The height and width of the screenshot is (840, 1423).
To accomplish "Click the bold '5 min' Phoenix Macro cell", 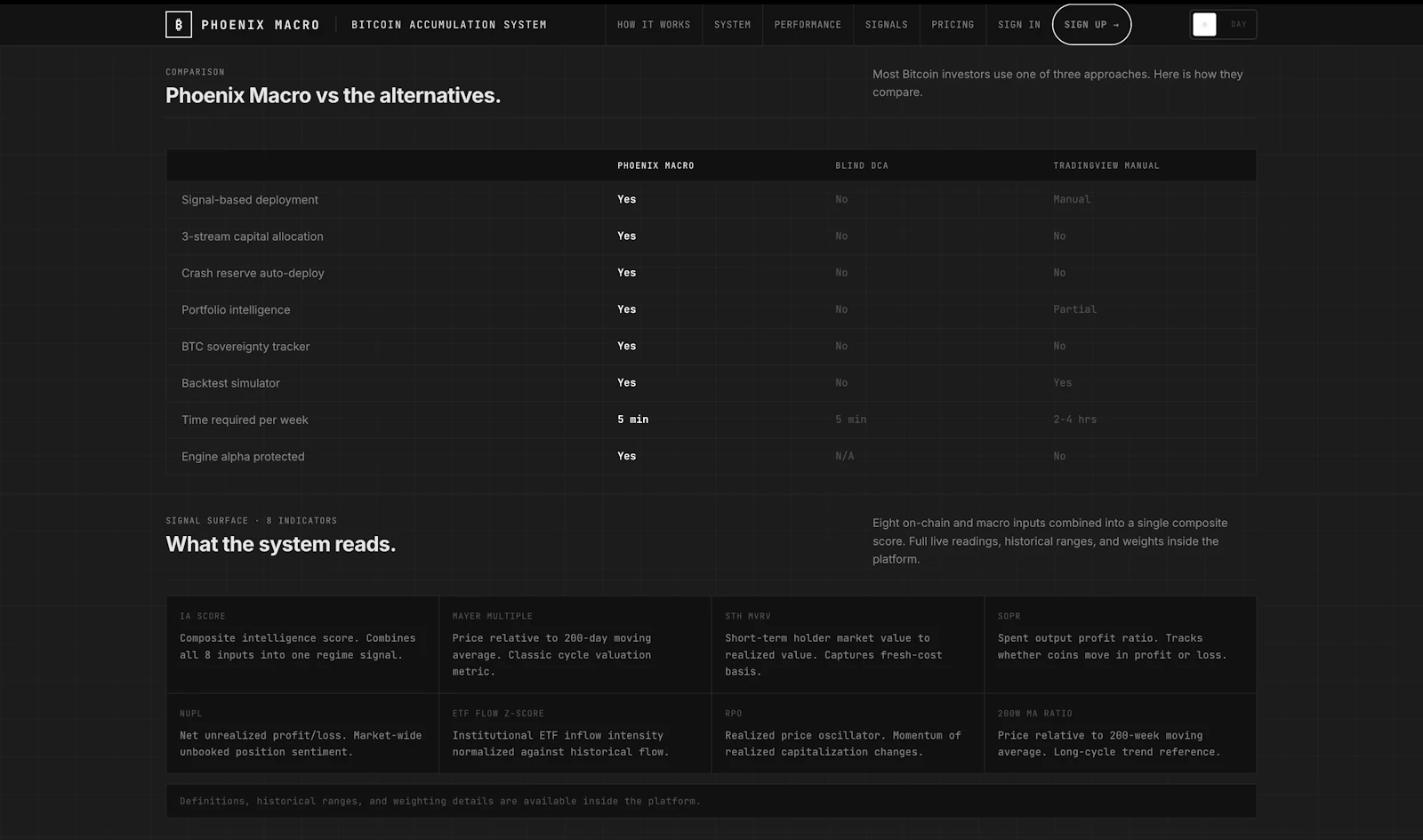I will tap(632, 420).
